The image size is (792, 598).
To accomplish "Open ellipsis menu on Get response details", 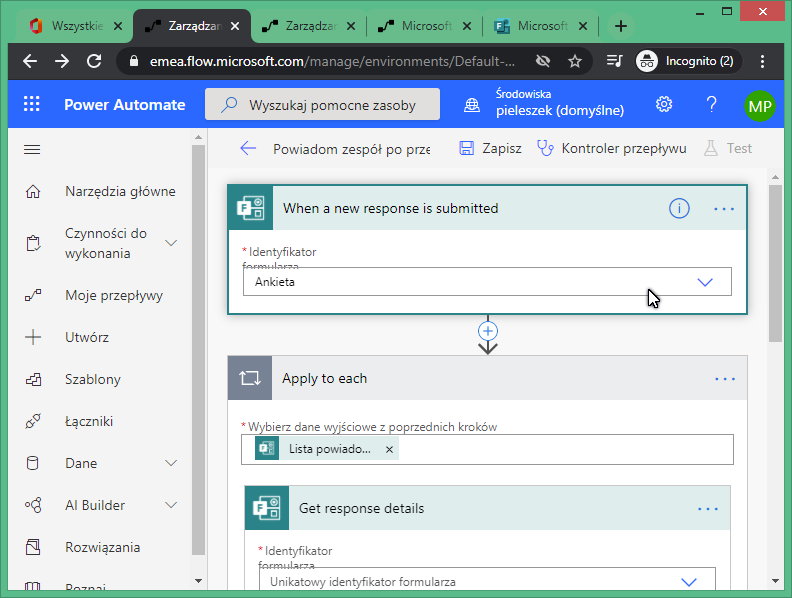I will coord(708,509).
